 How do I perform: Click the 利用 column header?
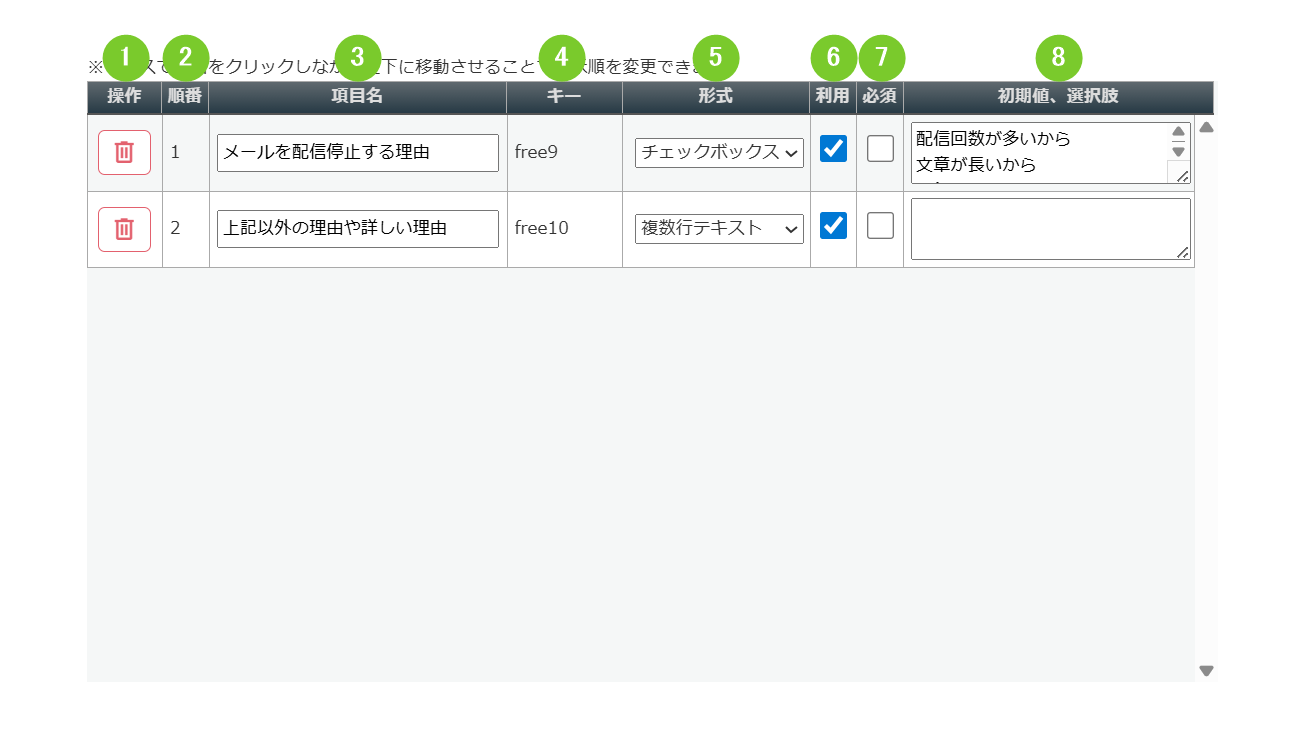[x=833, y=97]
